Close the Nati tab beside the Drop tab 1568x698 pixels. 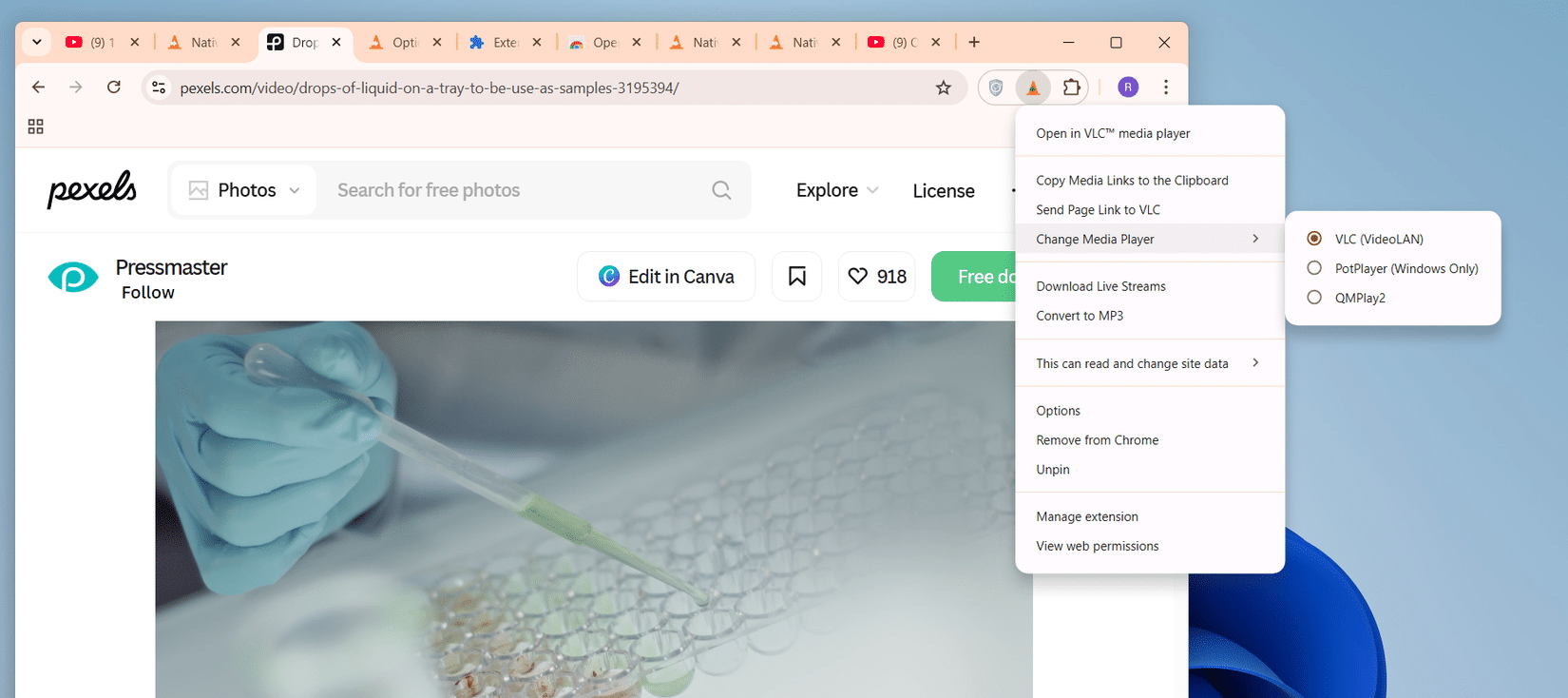click(x=236, y=42)
